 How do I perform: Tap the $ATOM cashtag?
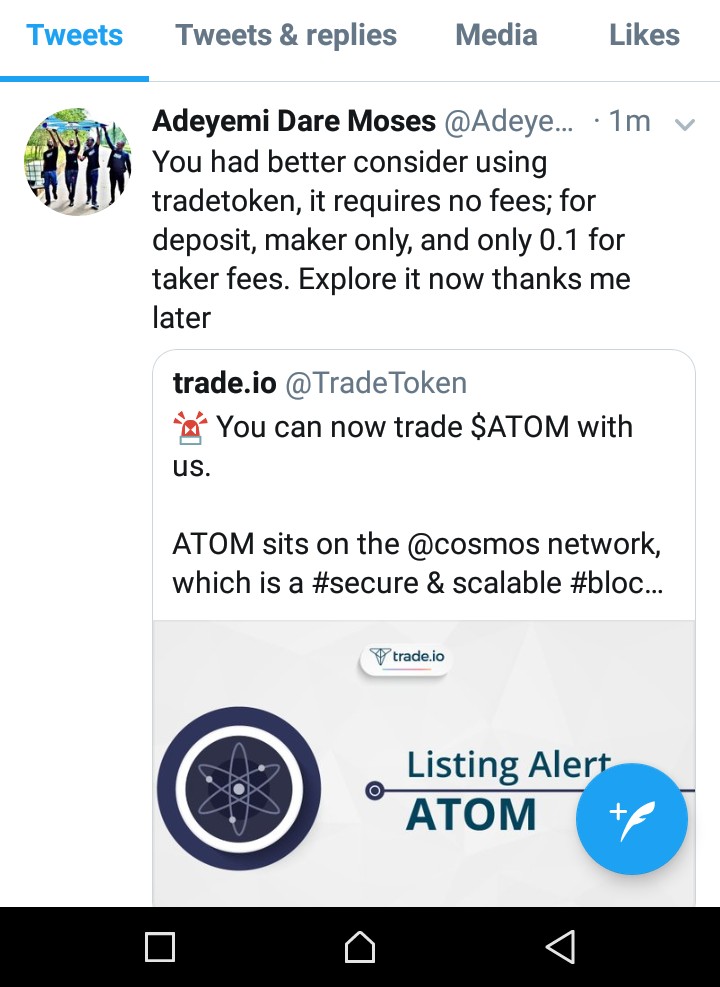coord(520,427)
